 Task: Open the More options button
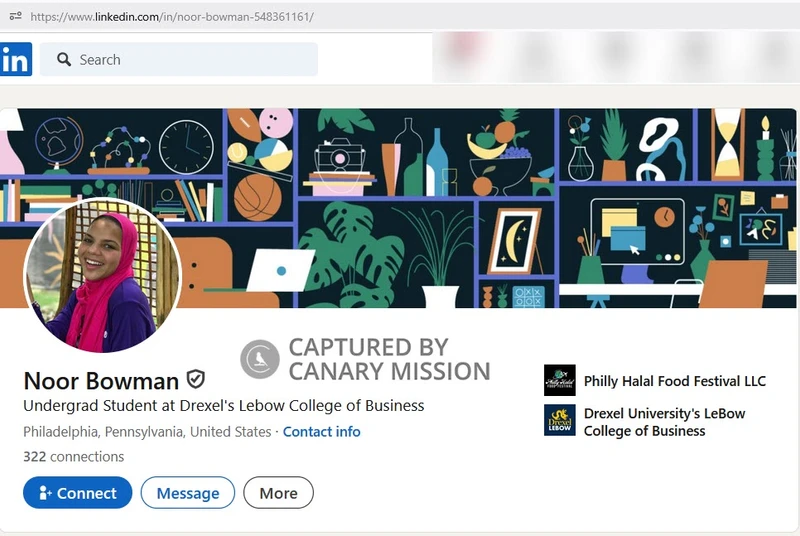(x=279, y=493)
